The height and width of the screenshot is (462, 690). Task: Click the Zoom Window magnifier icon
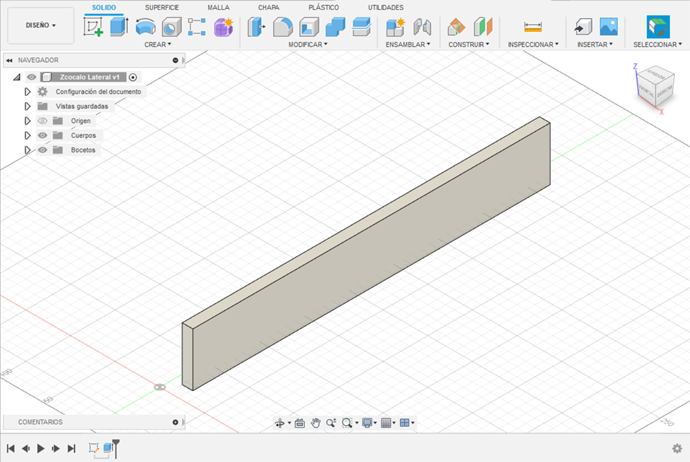pyautogui.click(x=347, y=423)
